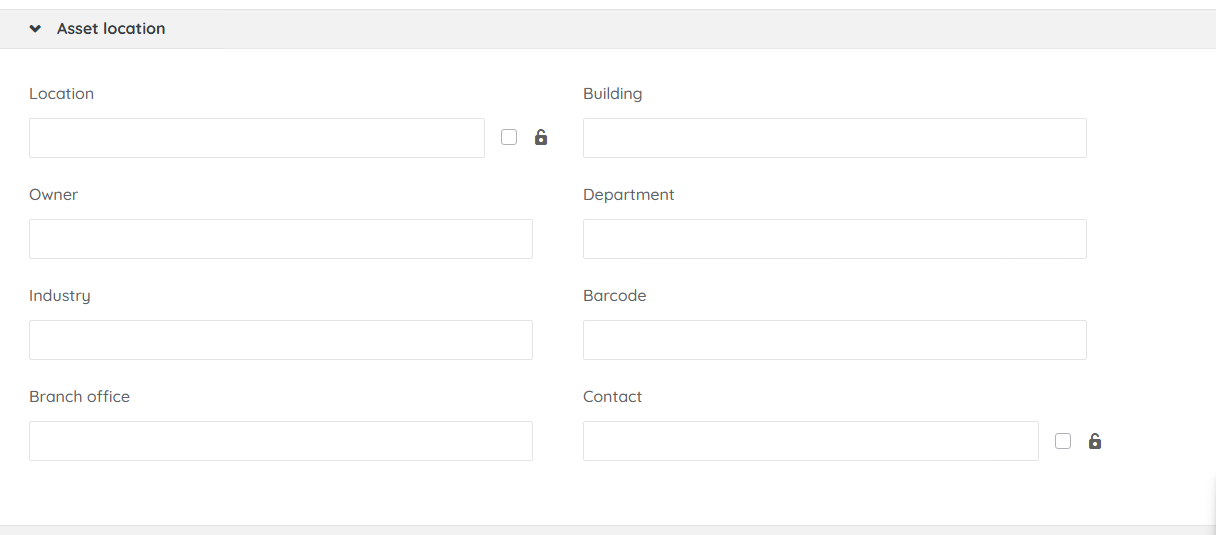Click the Industry label text

tap(59, 296)
